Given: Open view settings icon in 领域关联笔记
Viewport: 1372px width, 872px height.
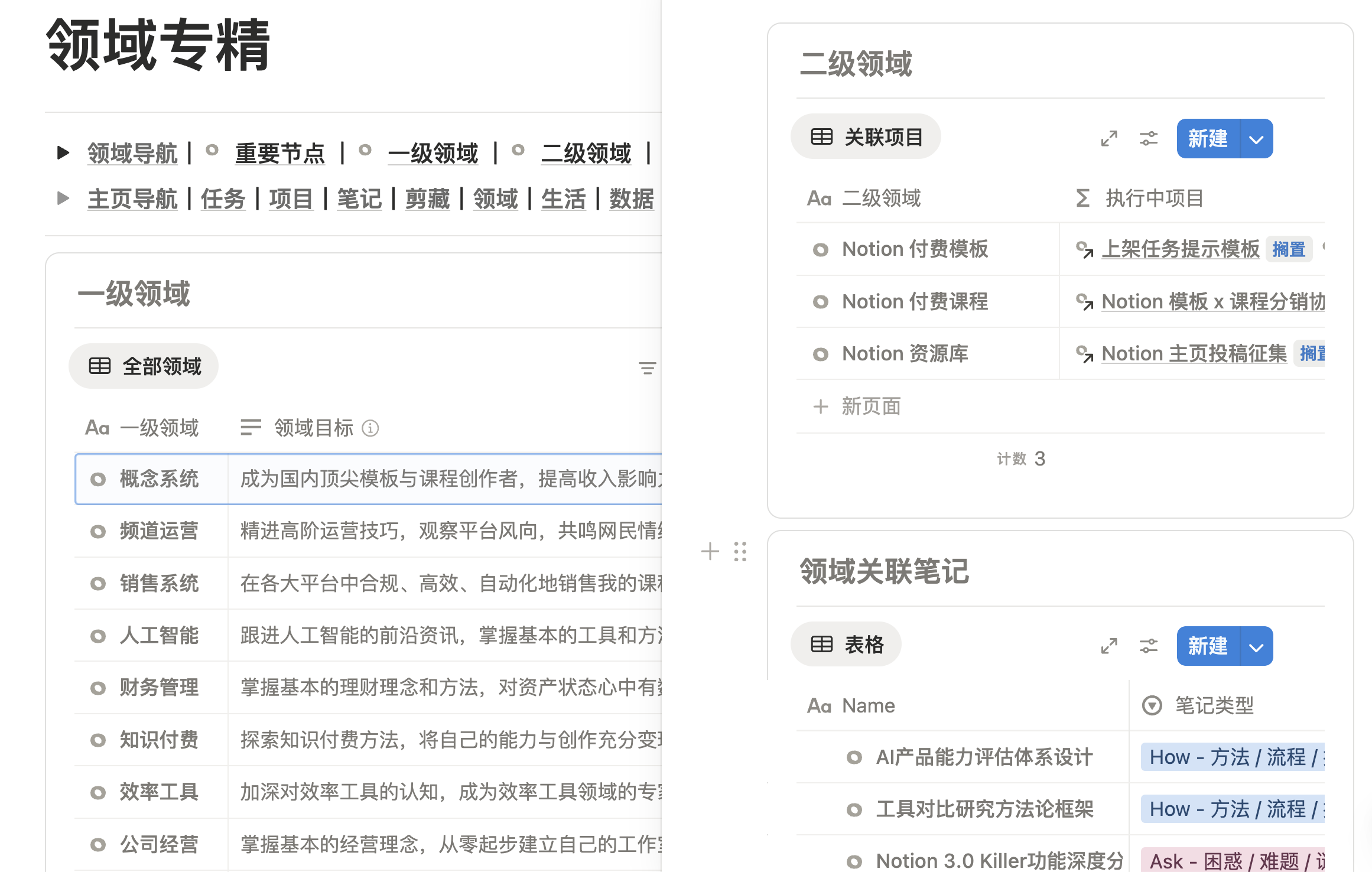Looking at the screenshot, I should [1148, 646].
